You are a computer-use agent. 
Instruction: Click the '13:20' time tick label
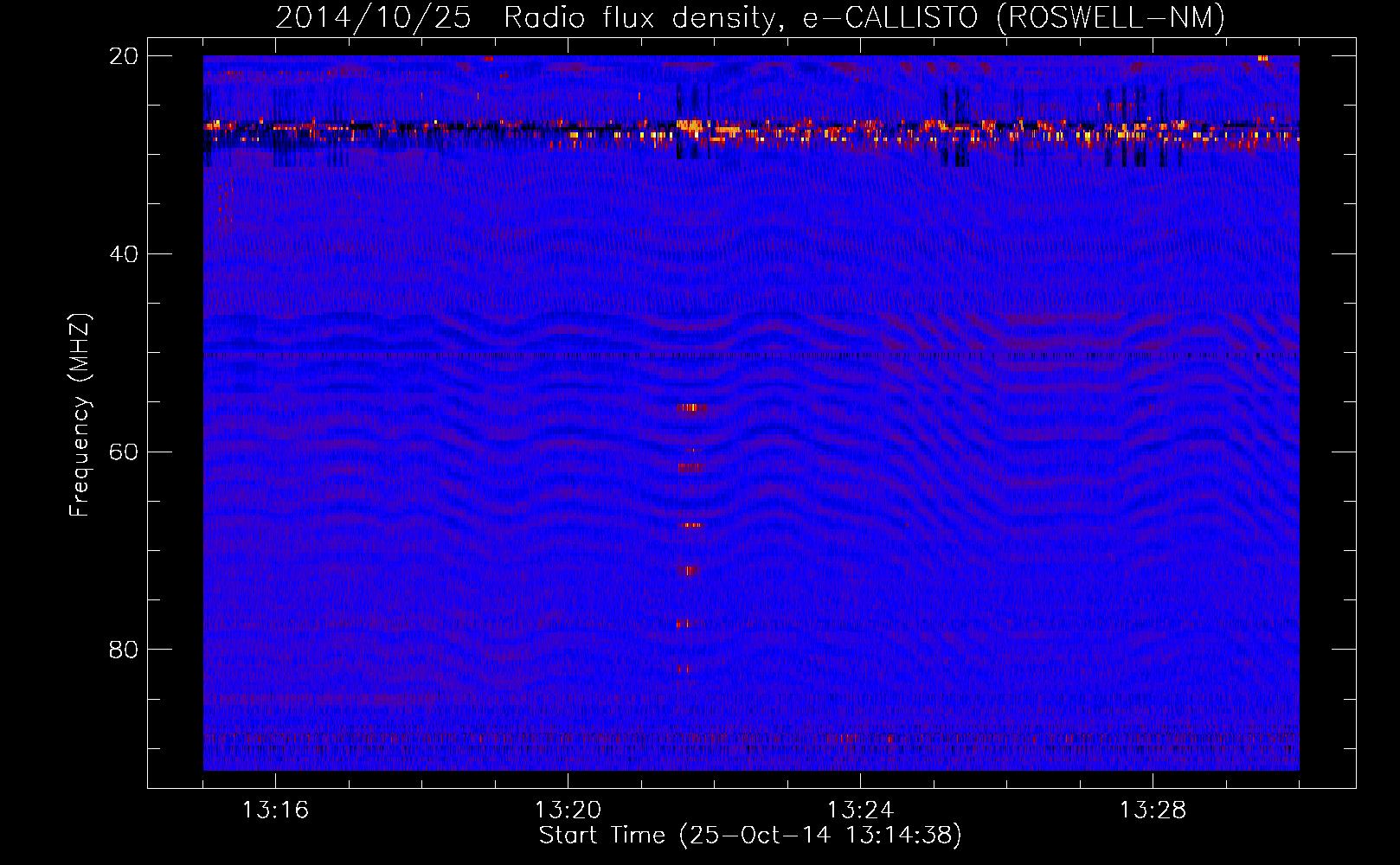[568, 810]
